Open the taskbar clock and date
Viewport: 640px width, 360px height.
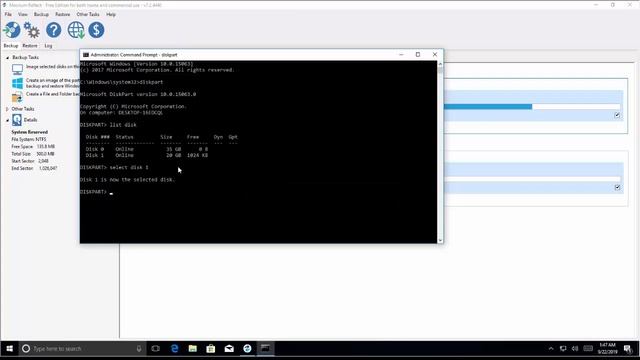(607, 349)
